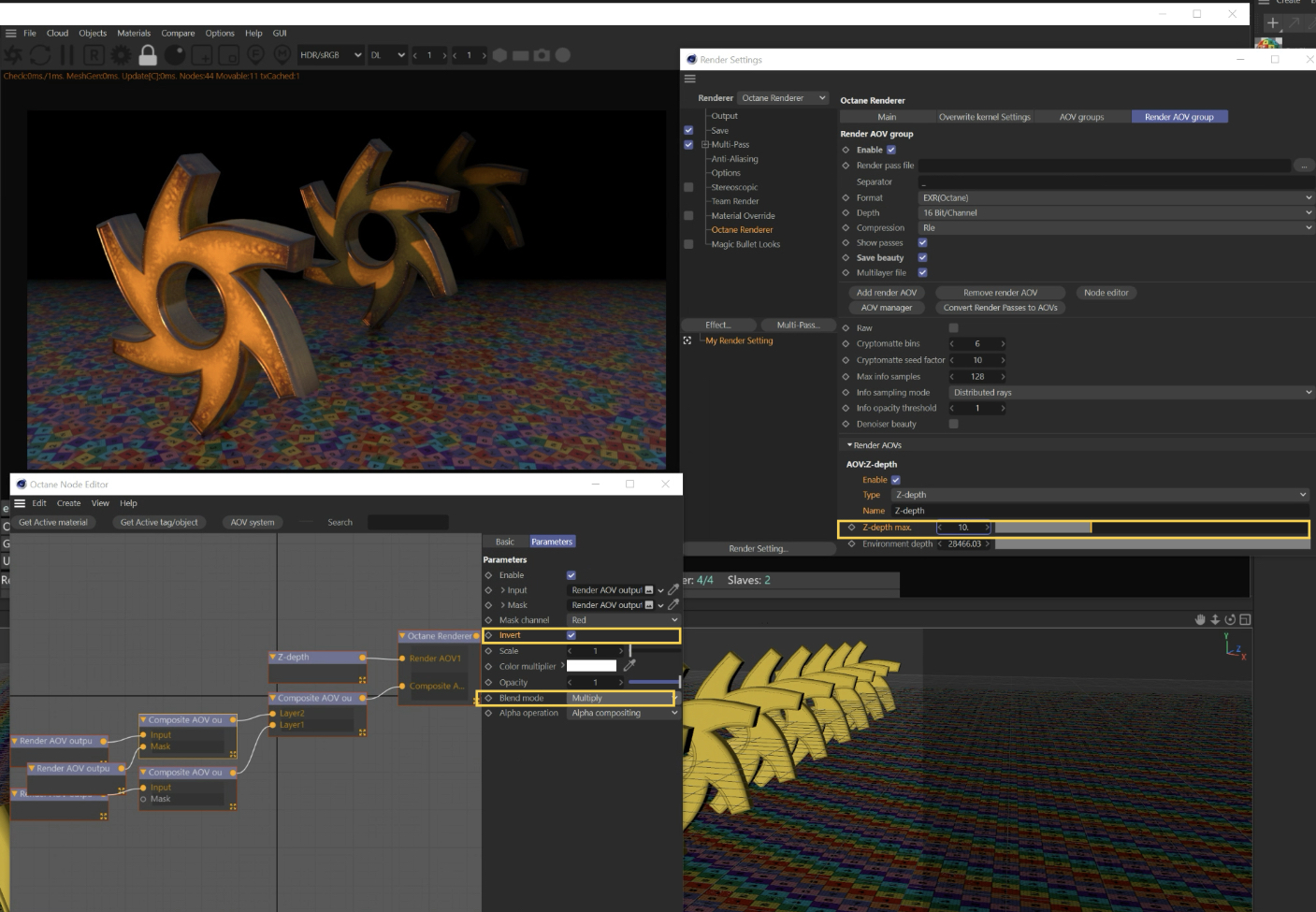Switch to Overwrite kernel Settings tab
Screen dimensions: 1316x912
tap(984, 117)
